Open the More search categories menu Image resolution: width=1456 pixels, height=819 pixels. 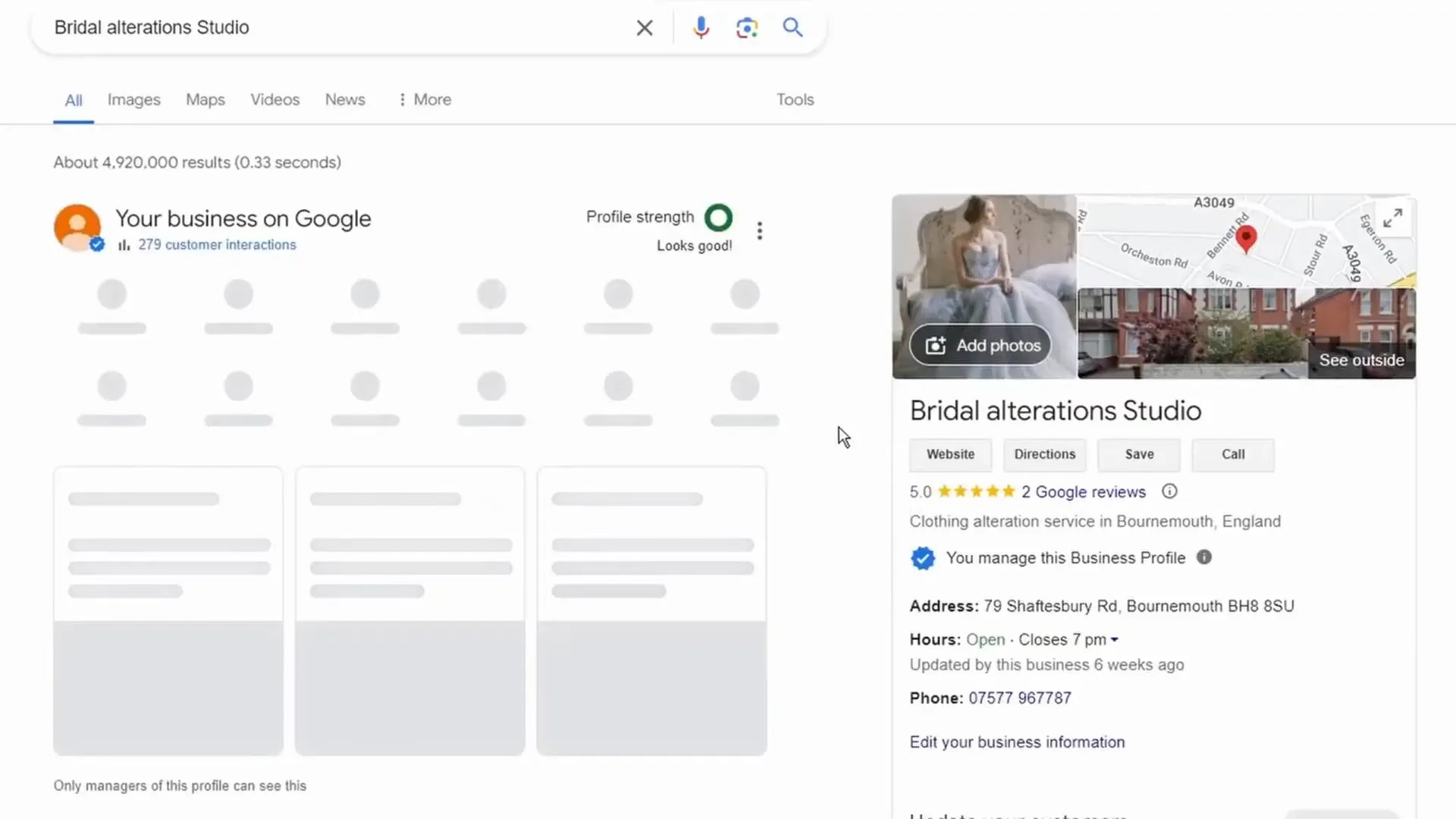[x=425, y=99]
